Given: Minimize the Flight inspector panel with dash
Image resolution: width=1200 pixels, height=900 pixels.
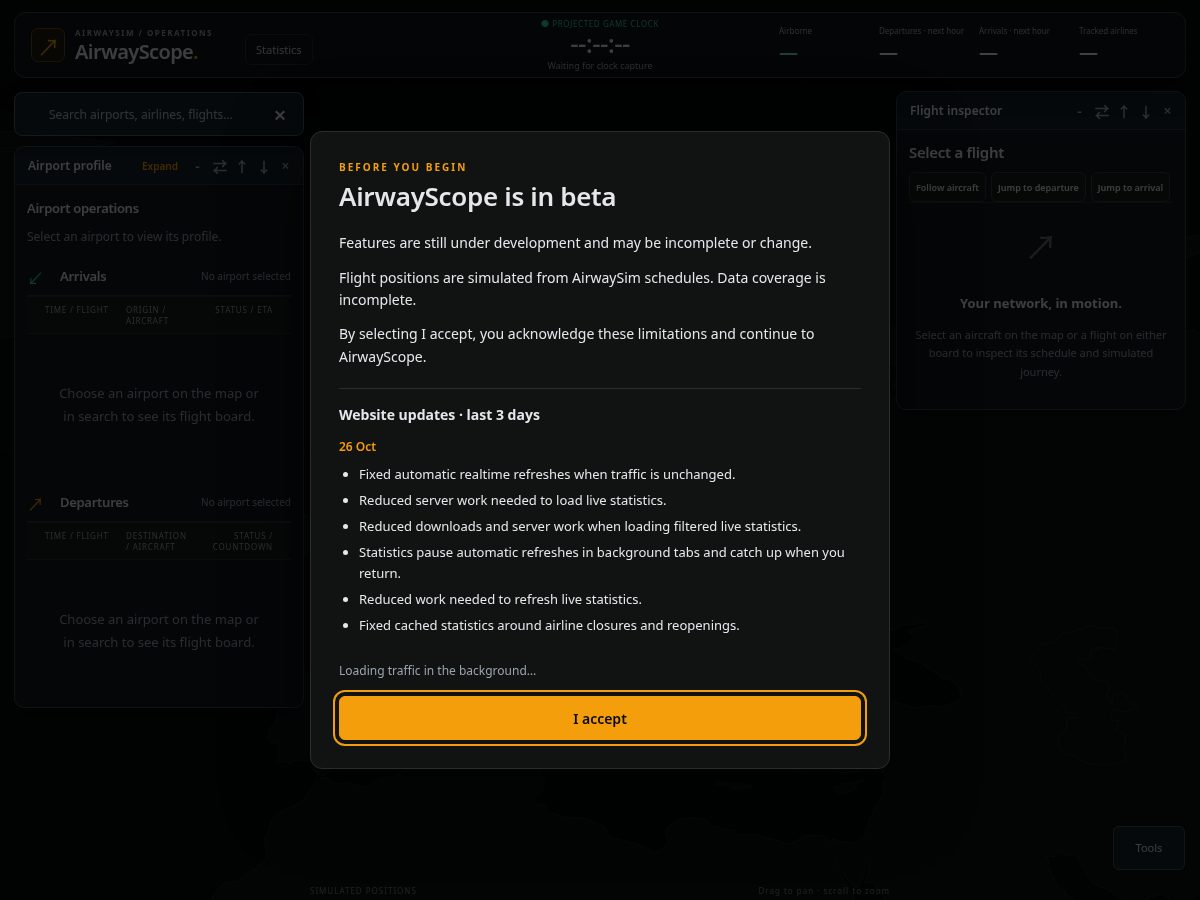Looking at the screenshot, I should coord(1079,111).
